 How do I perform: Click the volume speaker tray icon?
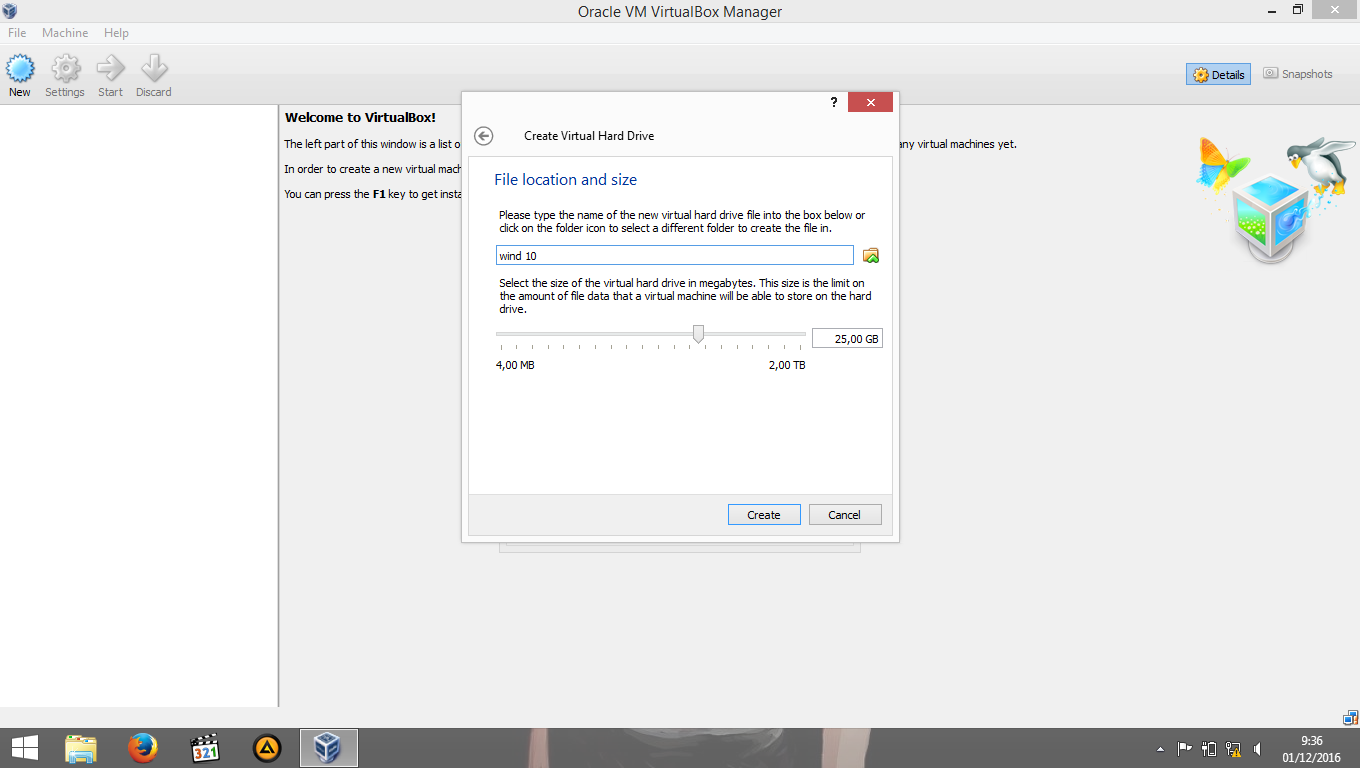click(1257, 748)
